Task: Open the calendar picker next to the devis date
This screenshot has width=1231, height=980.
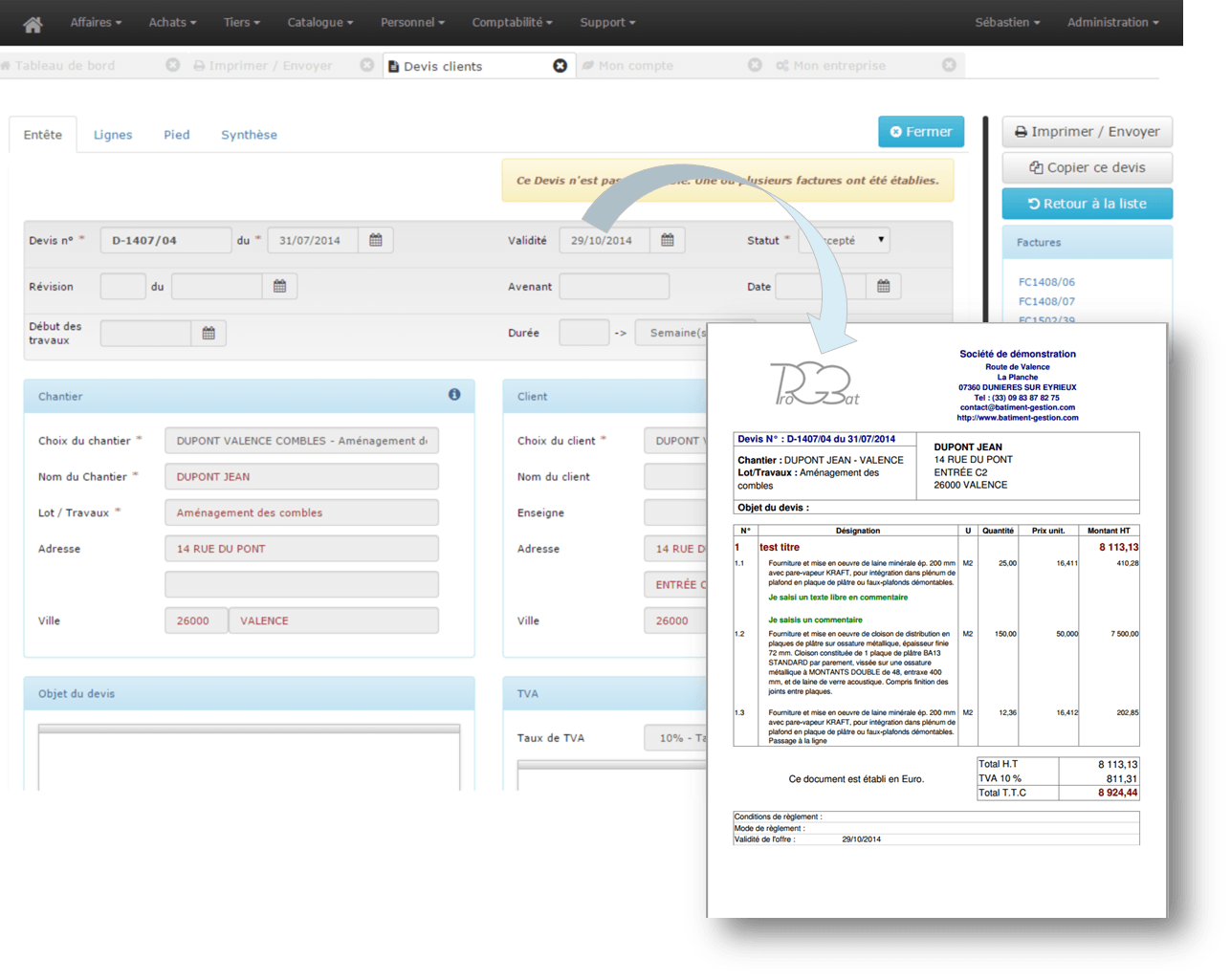Action: tap(374, 240)
